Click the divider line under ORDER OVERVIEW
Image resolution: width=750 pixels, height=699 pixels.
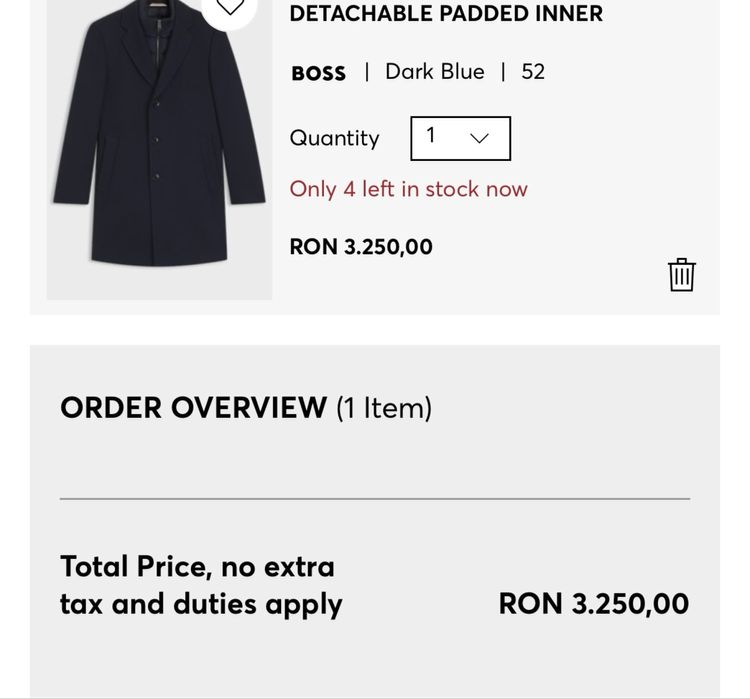tap(375, 498)
